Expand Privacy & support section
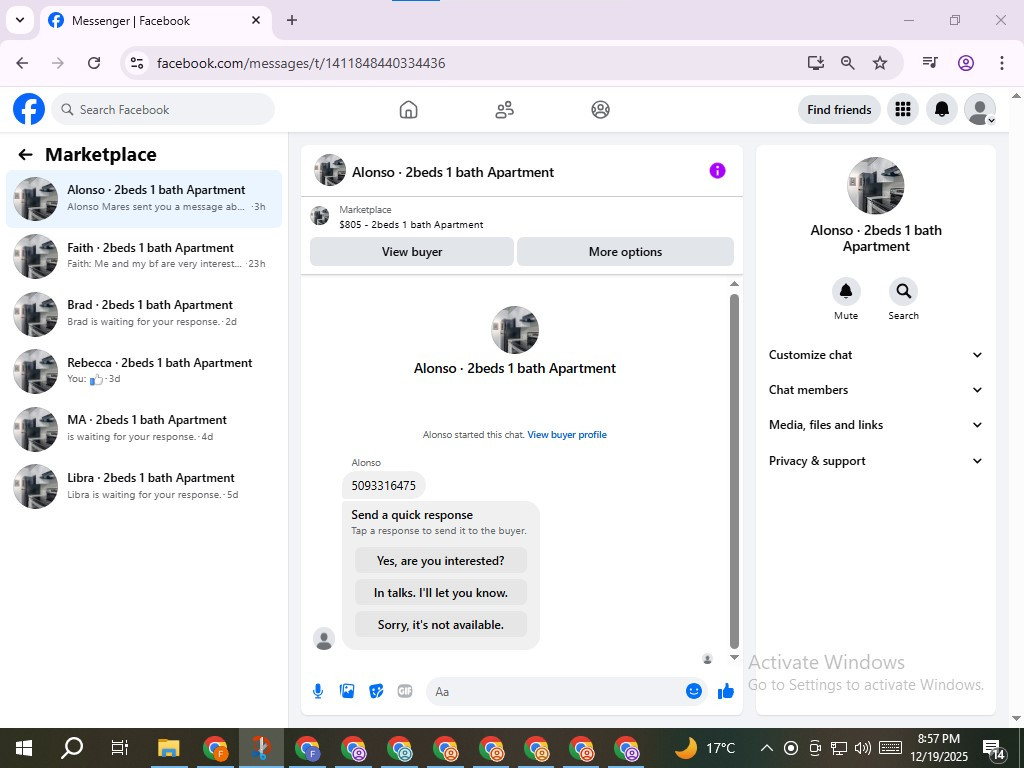 click(x=876, y=461)
